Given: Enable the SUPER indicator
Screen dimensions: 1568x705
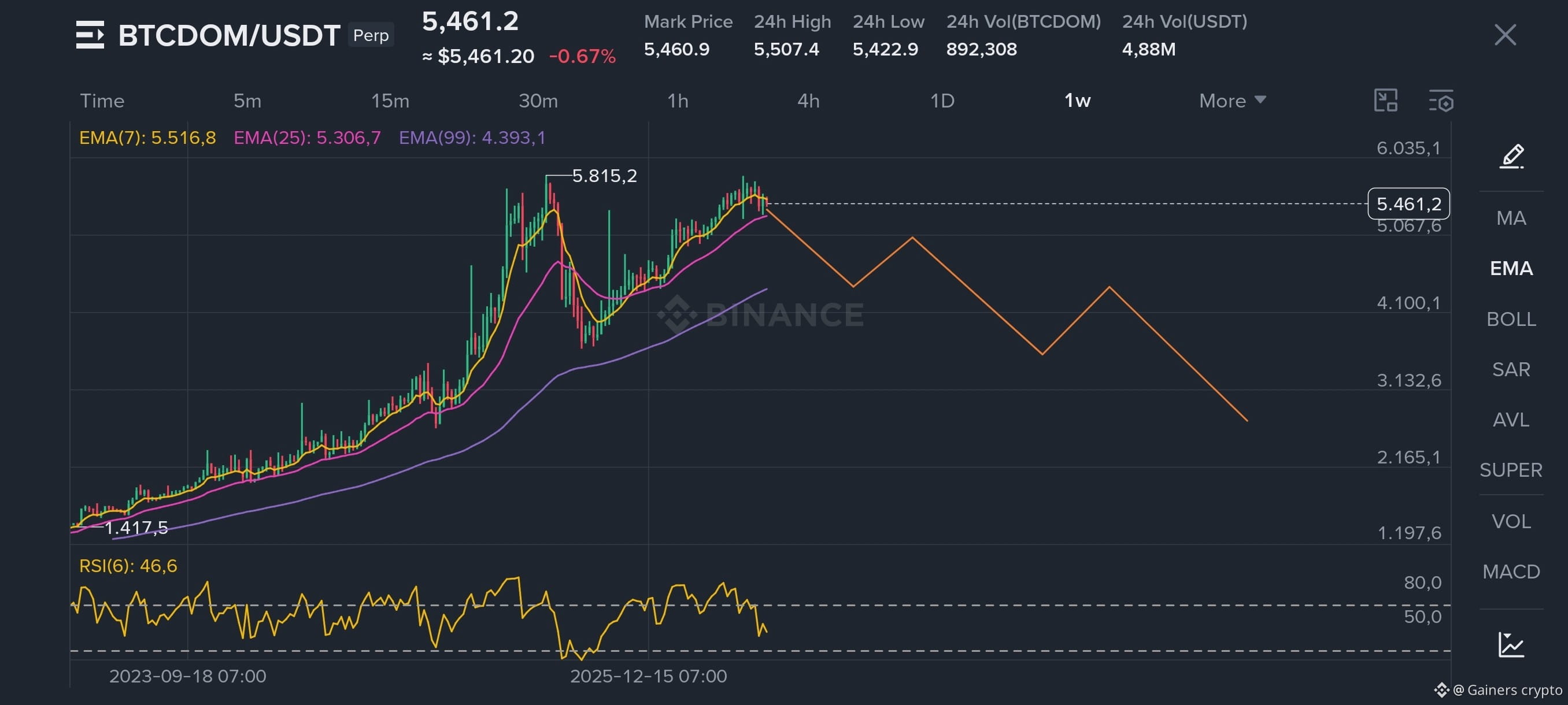Looking at the screenshot, I should (1511, 470).
